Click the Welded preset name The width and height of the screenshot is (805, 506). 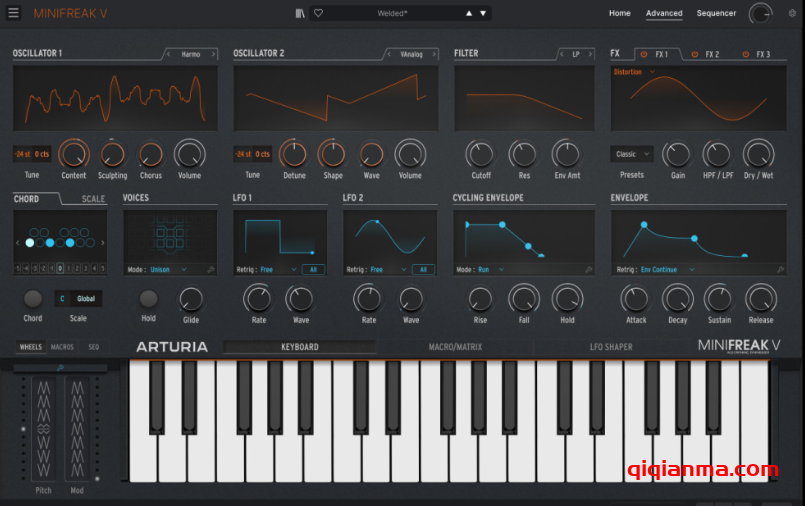[x=392, y=13]
